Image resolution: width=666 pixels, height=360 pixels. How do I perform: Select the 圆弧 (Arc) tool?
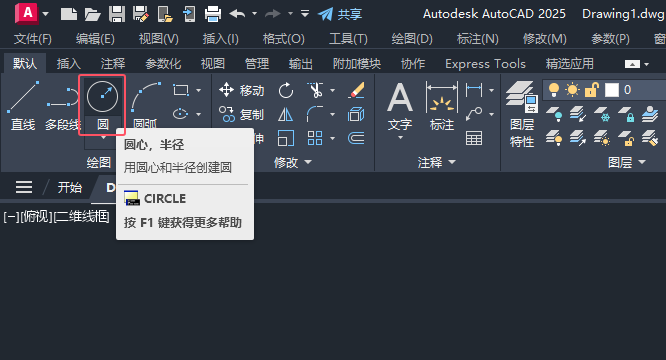(x=145, y=106)
